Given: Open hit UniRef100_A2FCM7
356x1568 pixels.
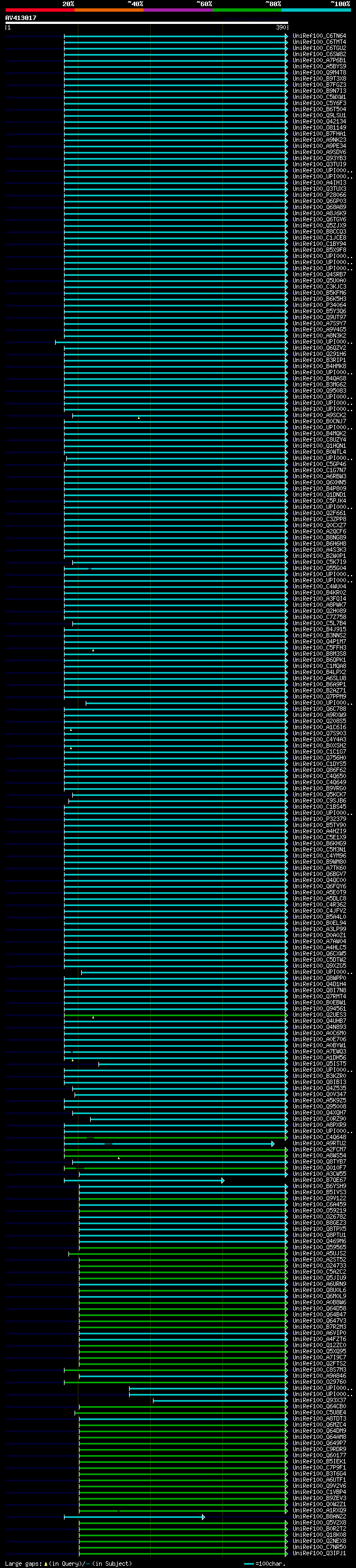Looking at the screenshot, I should 319,1149.
